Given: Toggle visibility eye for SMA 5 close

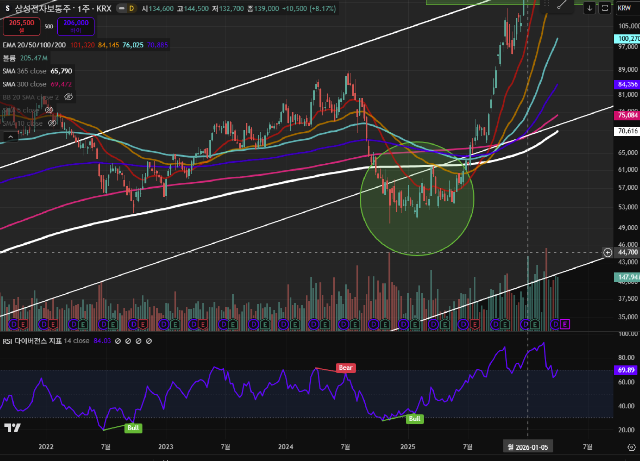Looking at the screenshot, I should point(49,110).
